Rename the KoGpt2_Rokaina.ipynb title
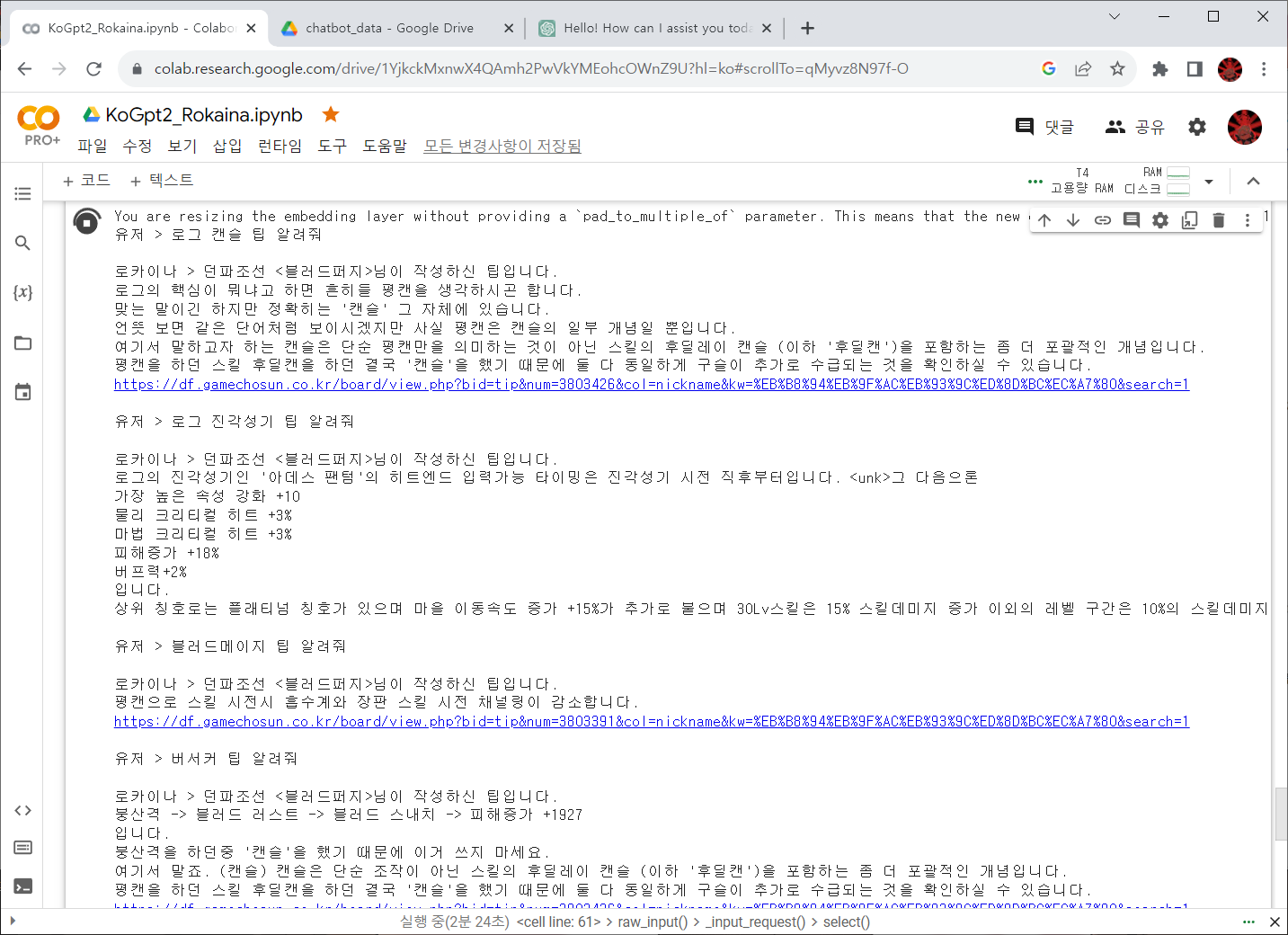 point(204,114)
